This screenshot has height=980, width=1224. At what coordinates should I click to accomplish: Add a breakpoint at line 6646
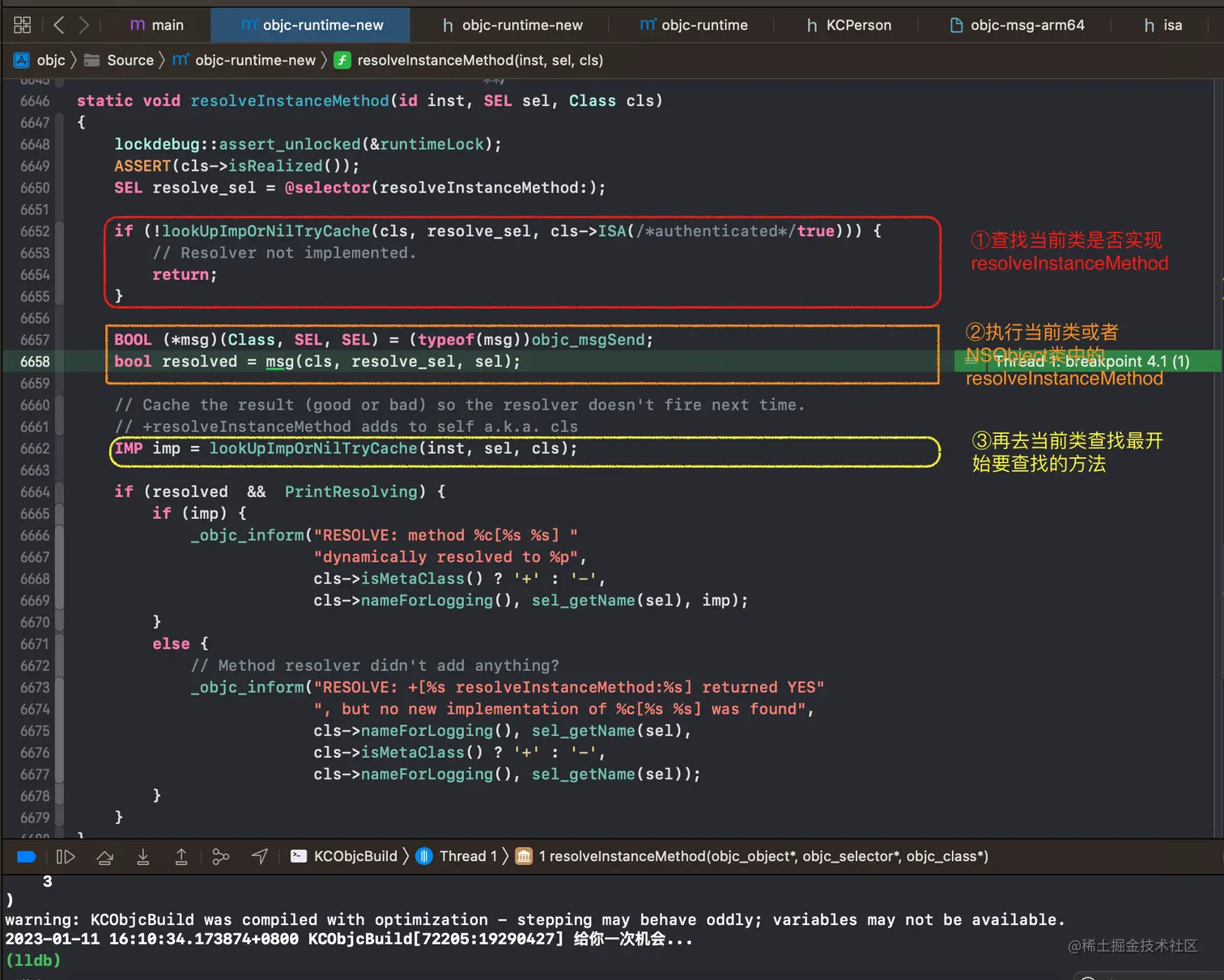(35, 101)
